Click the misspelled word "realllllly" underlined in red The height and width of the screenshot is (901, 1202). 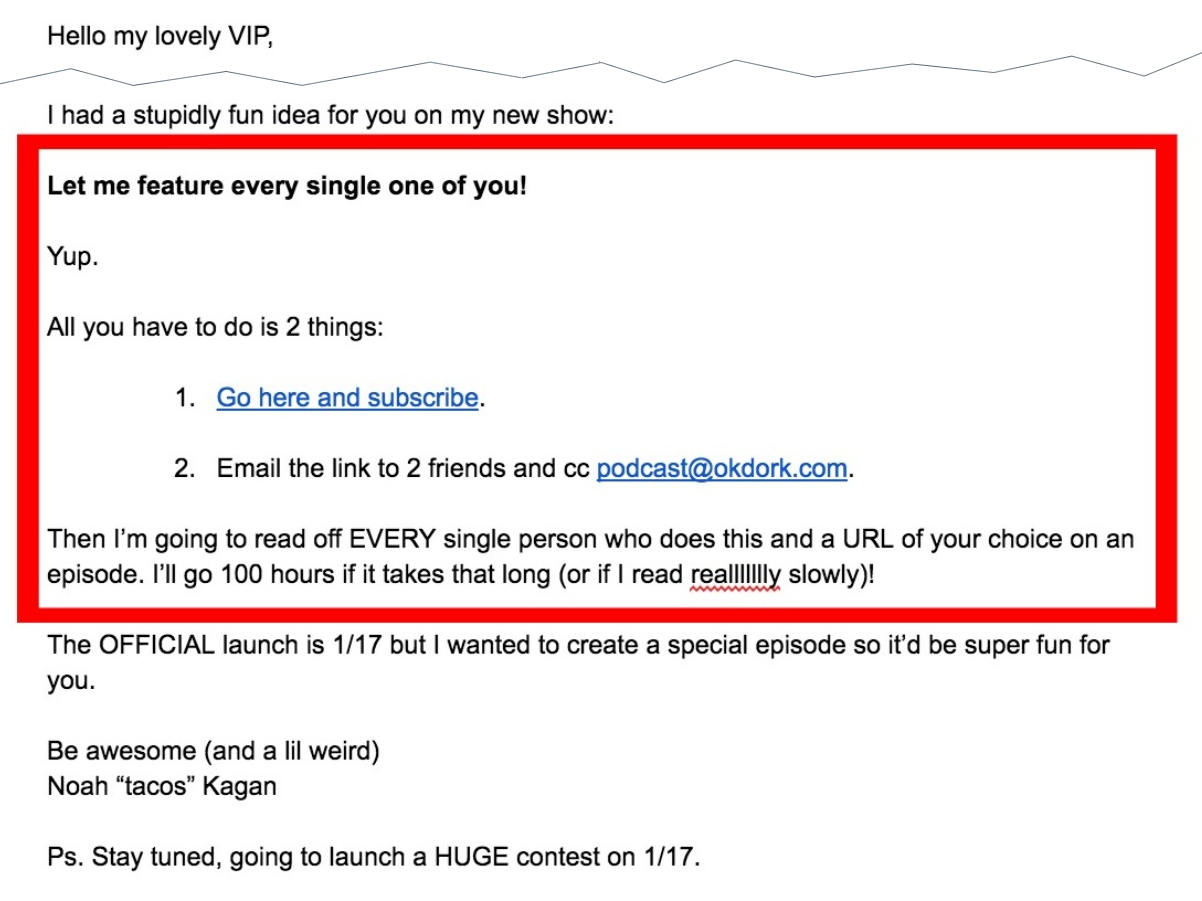click(735, 576)
